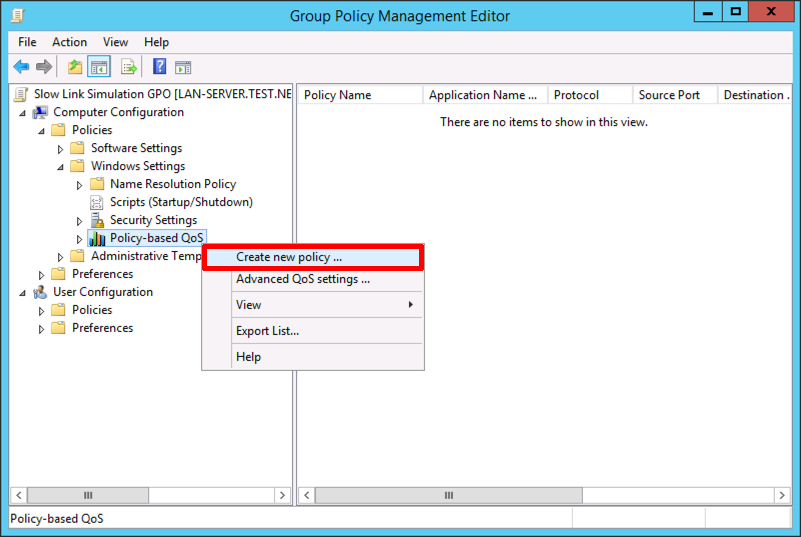Expand Preferences under User Configuration

[x=41, y=329]
